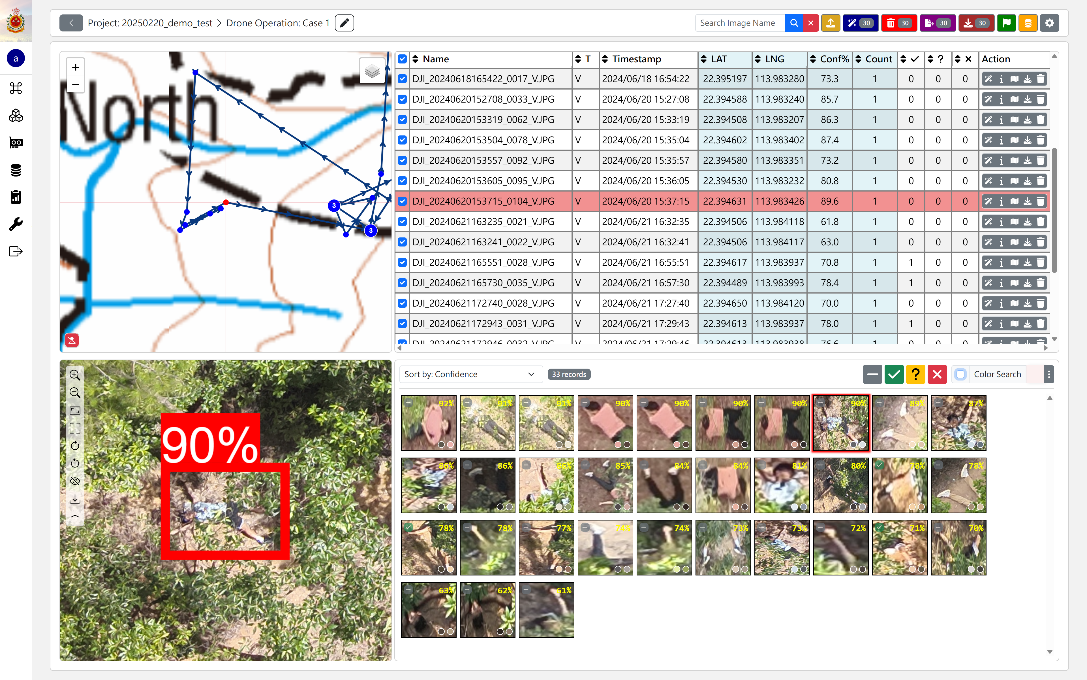Mark detections as confirmed with green check button

tap(894, 374)
